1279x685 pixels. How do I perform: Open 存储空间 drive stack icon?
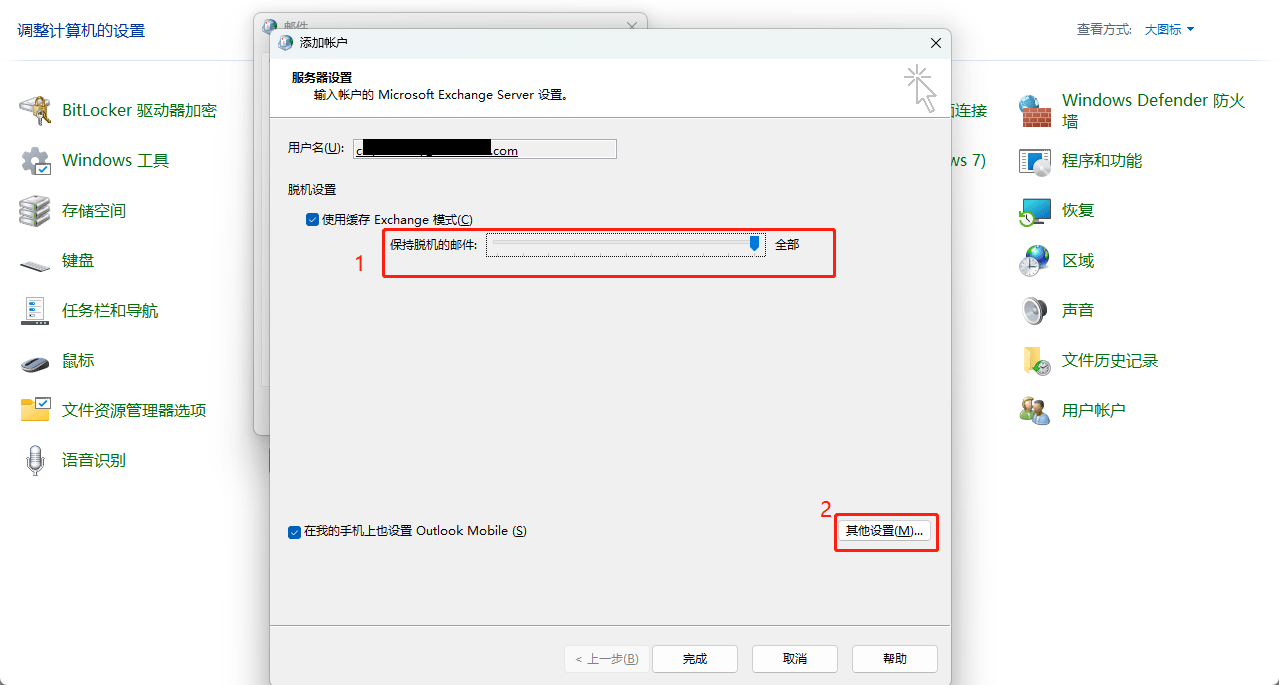[35, 210]
